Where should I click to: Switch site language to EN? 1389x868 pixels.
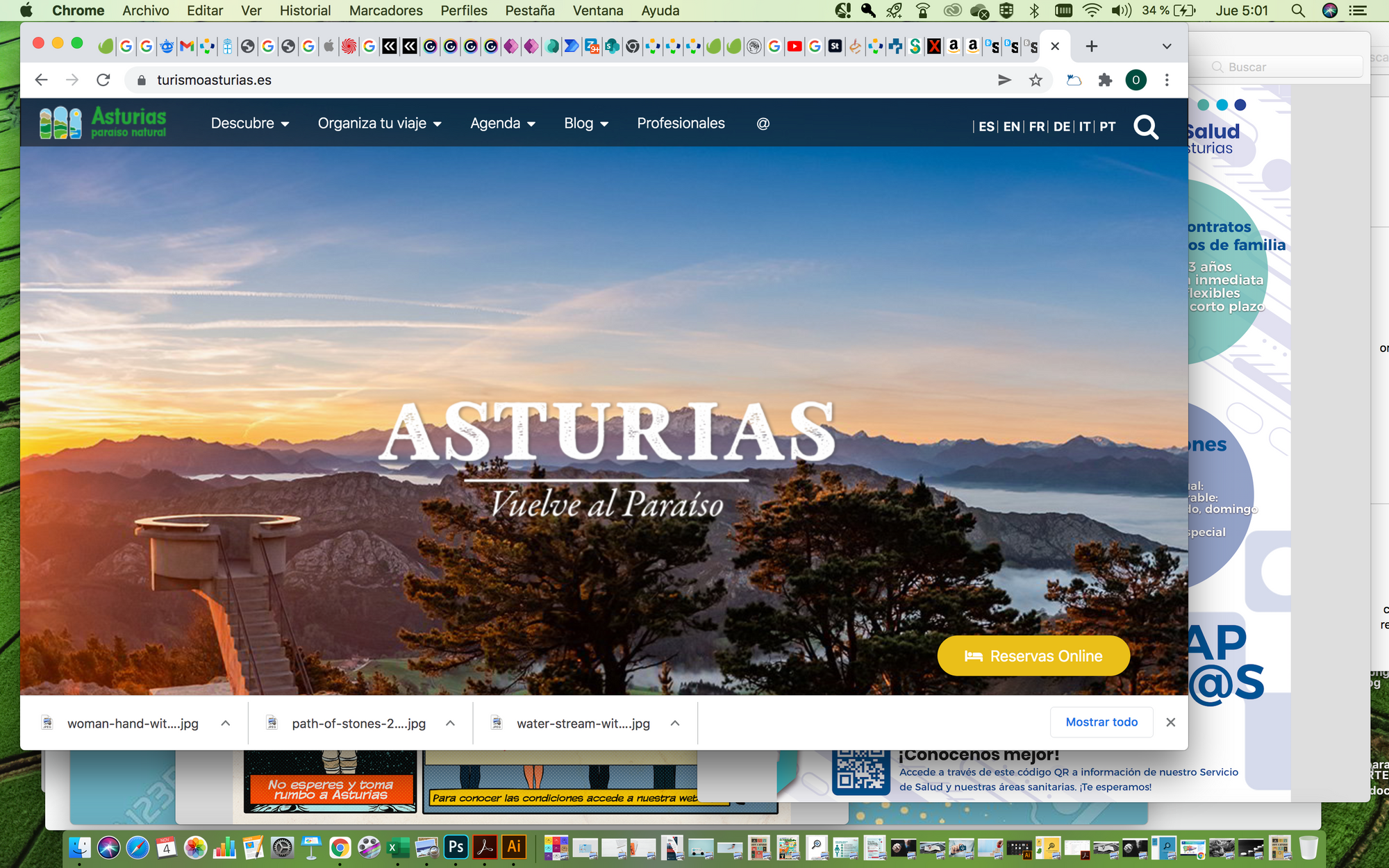click(1011, 126)
